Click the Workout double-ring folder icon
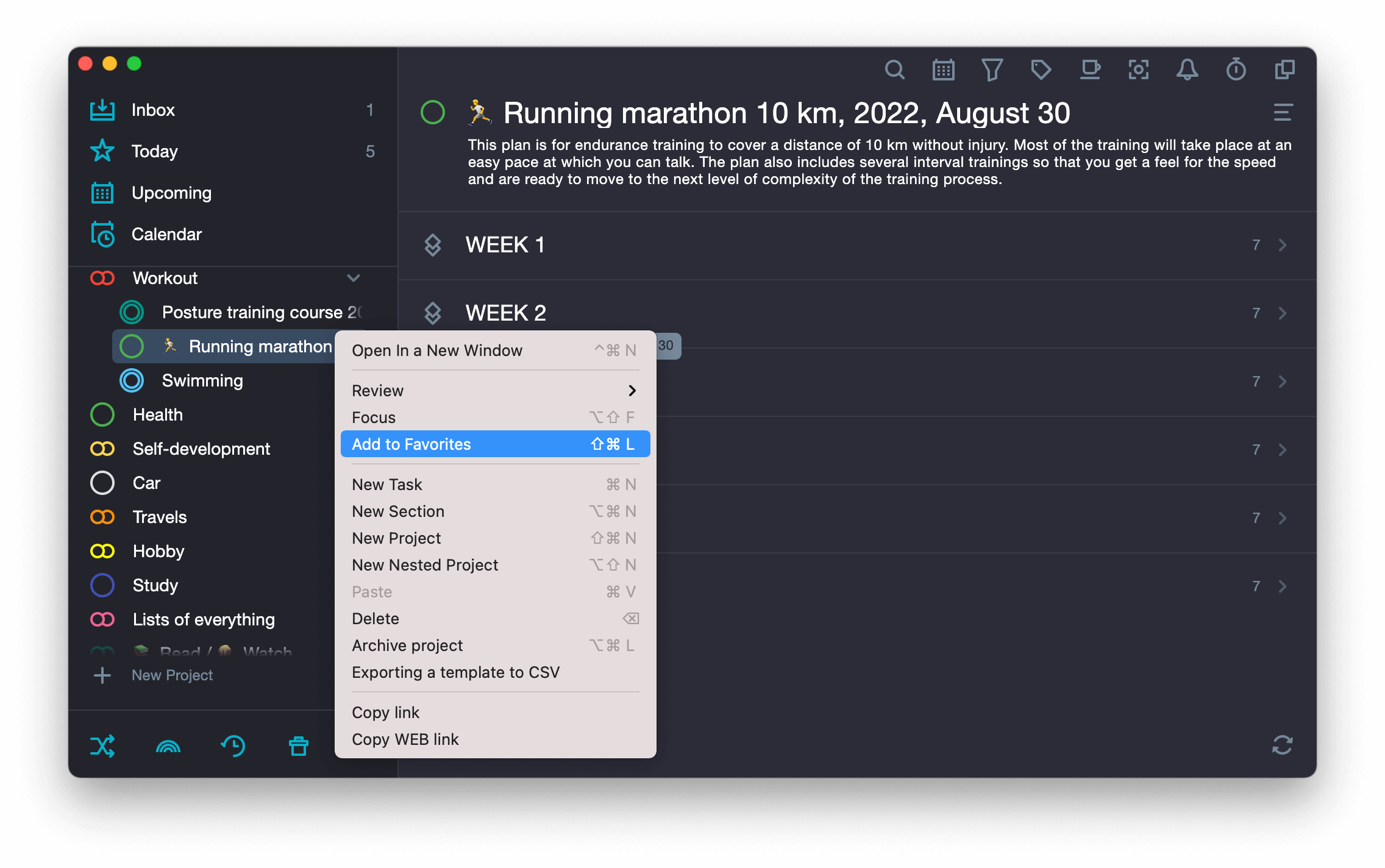Screen dimensions: 1385x868 [x=102, y=279]
